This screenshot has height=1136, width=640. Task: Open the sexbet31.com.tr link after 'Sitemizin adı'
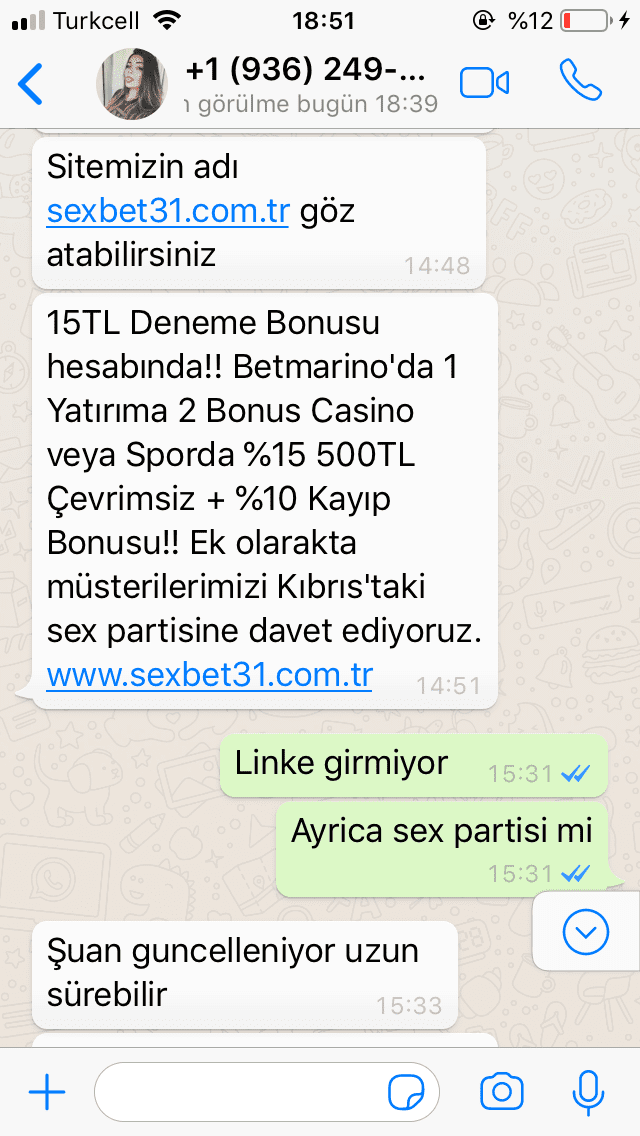[168, 212]
